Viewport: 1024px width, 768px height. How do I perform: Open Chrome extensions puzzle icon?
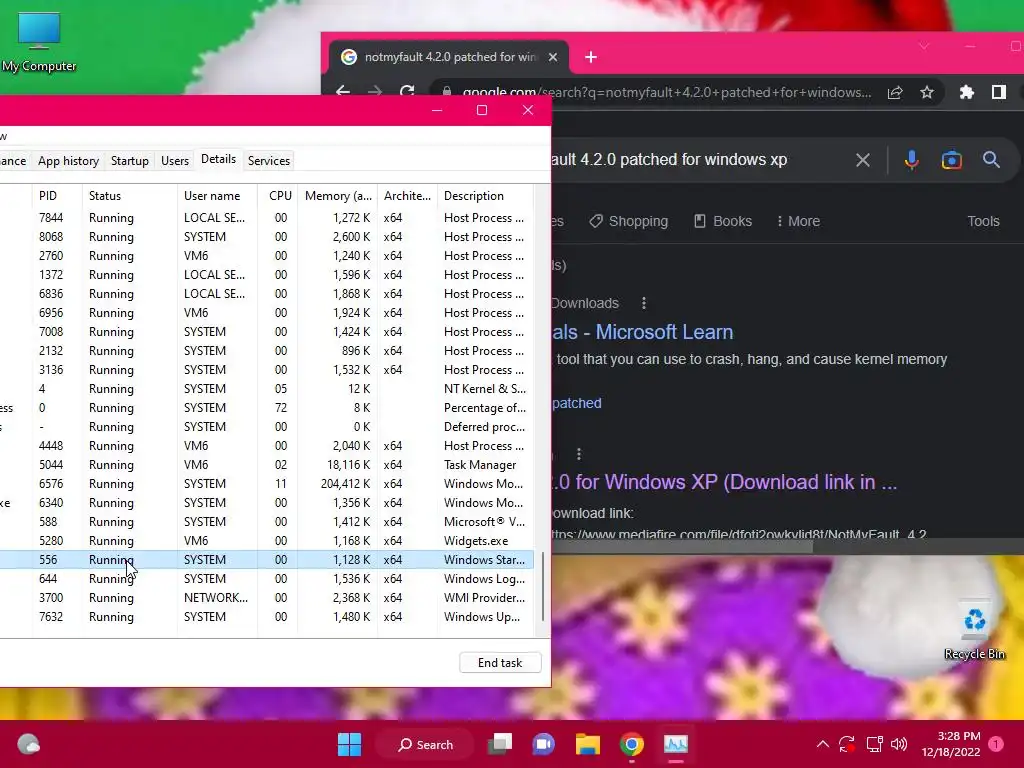pos(967,93)
